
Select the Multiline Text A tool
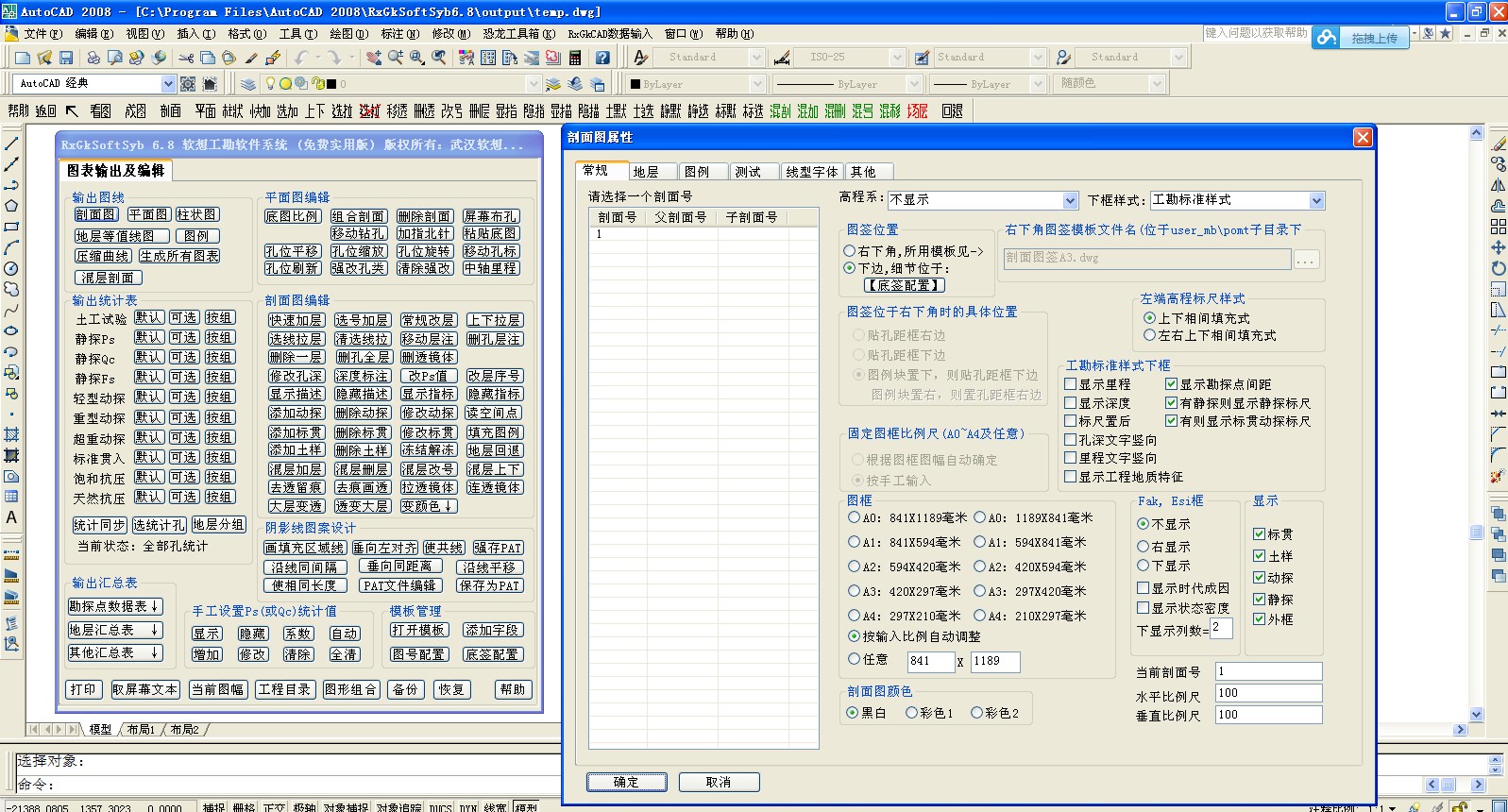(11, 517)
